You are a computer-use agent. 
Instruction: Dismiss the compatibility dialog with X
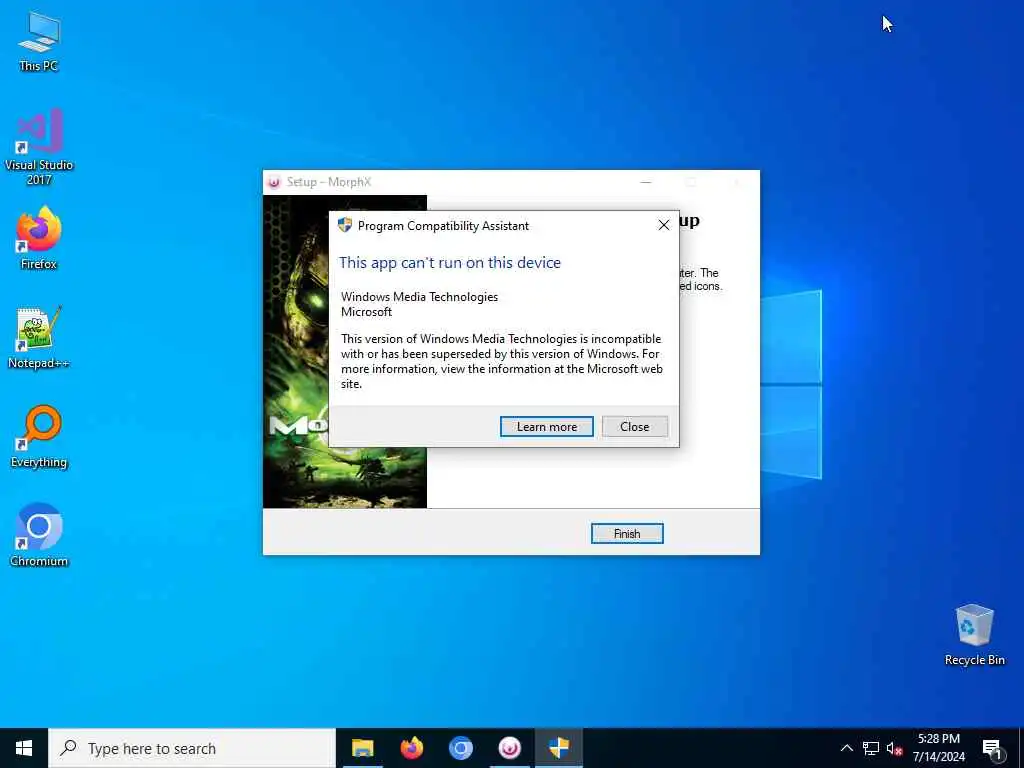pos(664,225)
